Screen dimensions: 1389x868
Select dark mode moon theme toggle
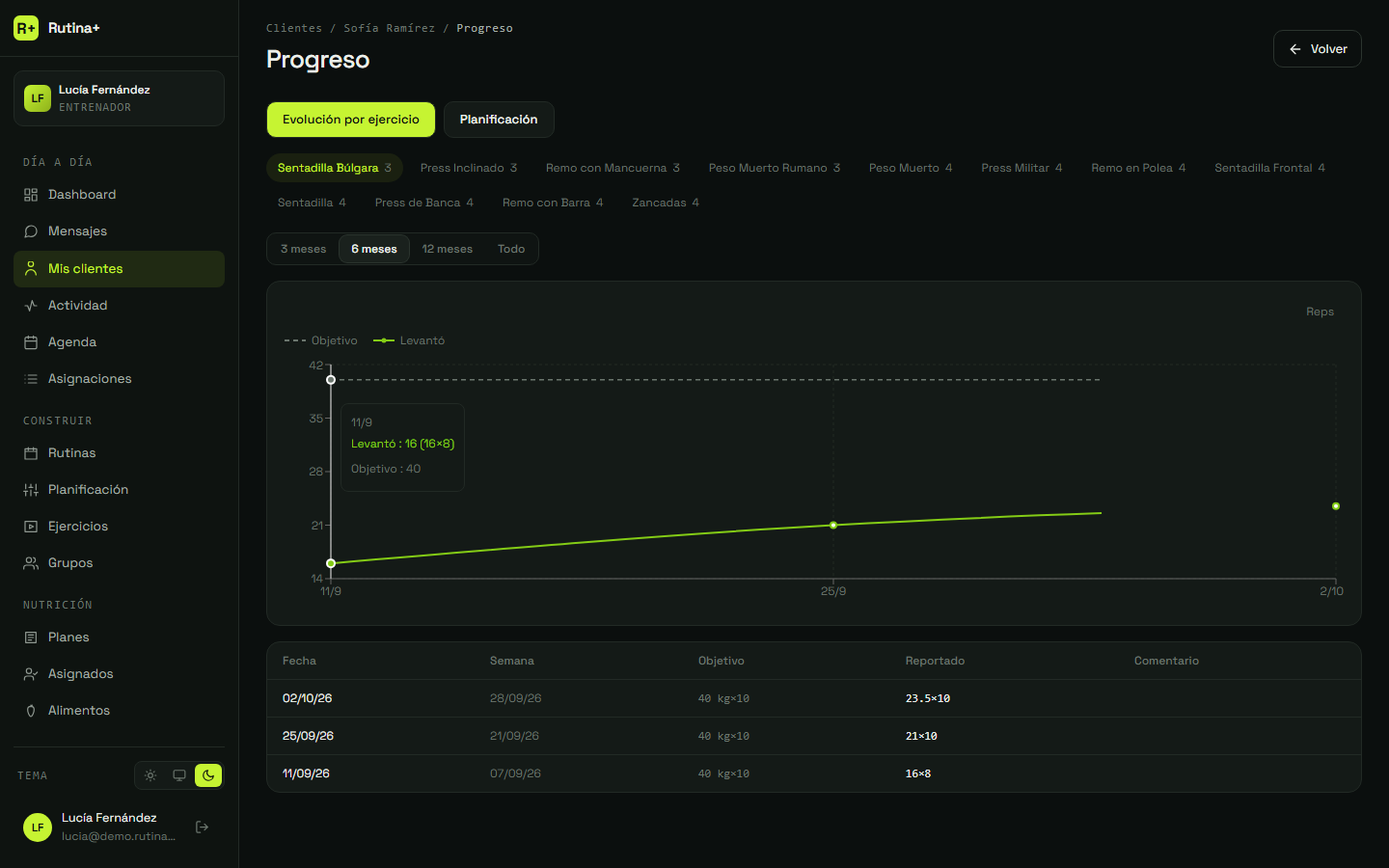point(208,775)
